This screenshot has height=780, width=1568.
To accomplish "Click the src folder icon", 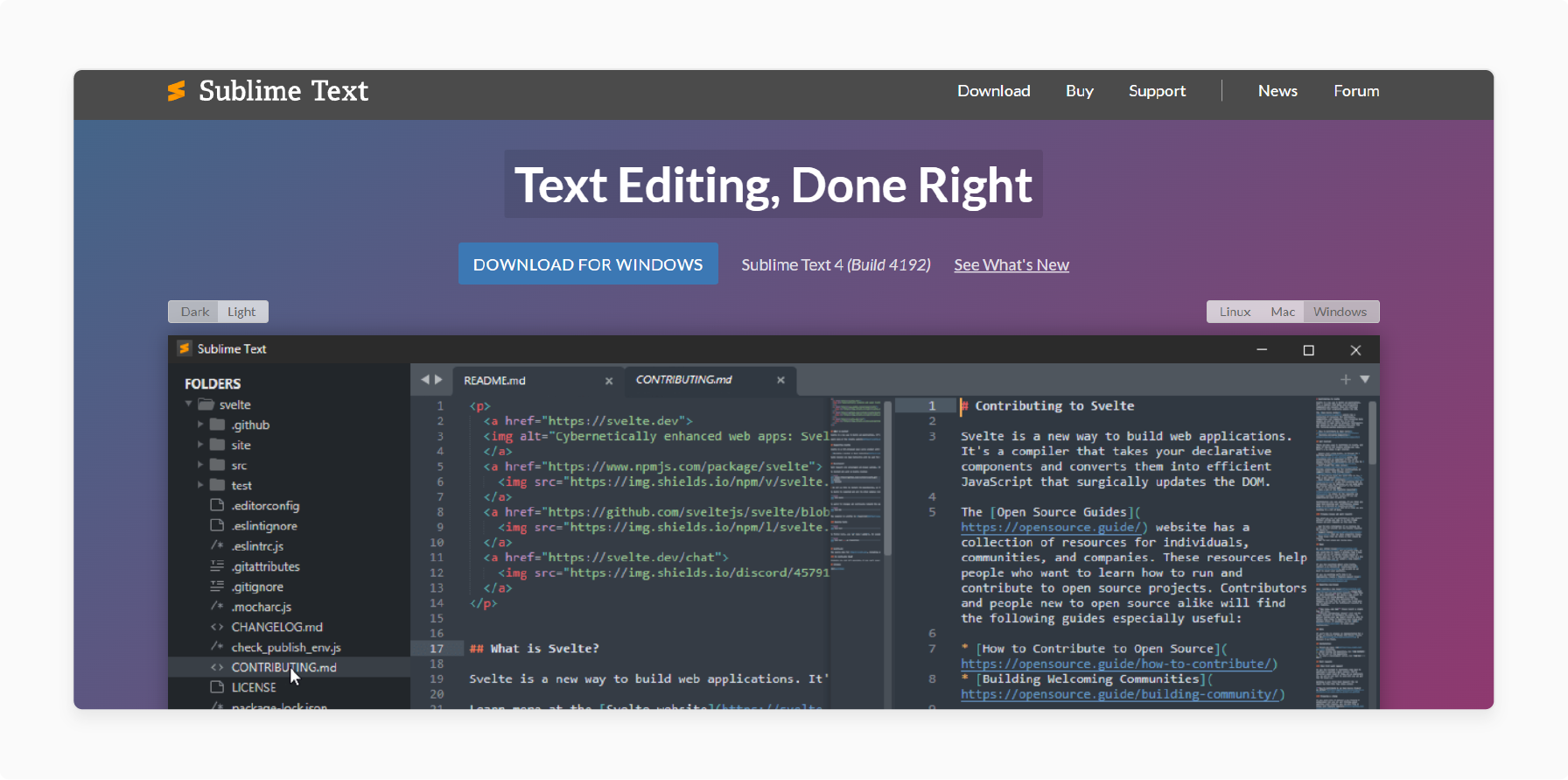I will pos(218,465).
